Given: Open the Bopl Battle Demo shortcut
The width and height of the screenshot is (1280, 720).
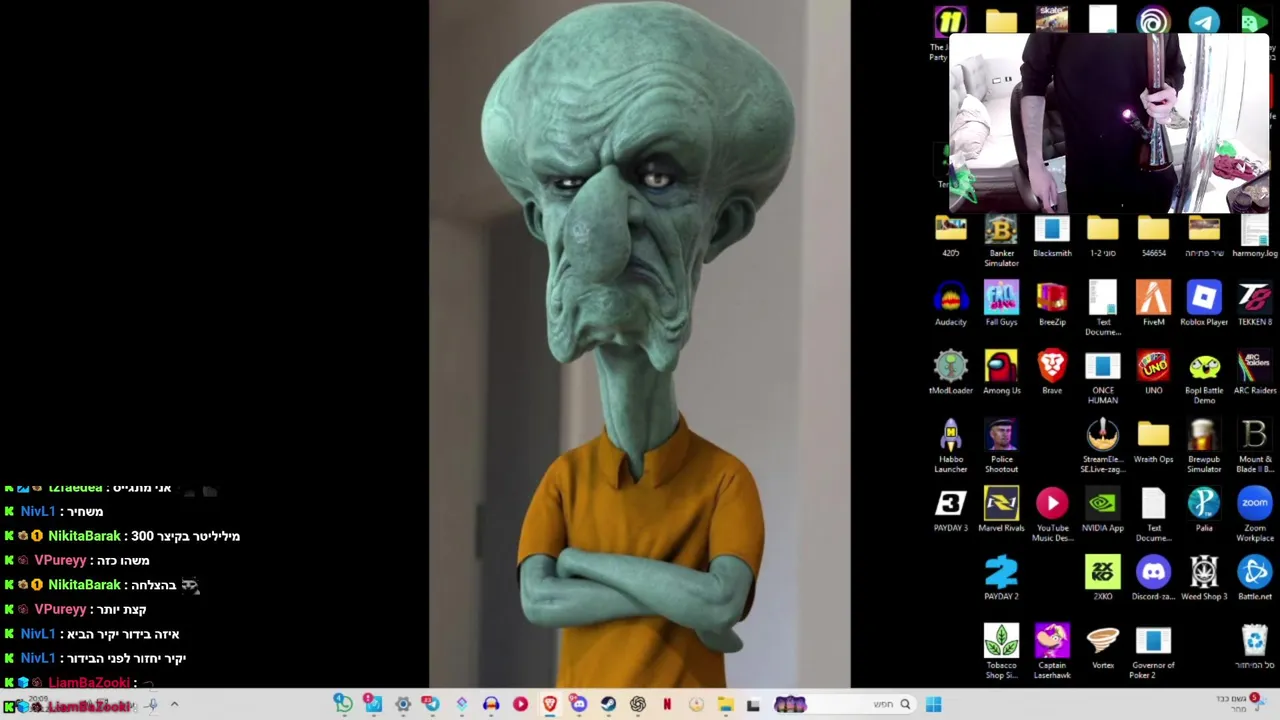Looking at the screenshot, I should coord(1204,378).
